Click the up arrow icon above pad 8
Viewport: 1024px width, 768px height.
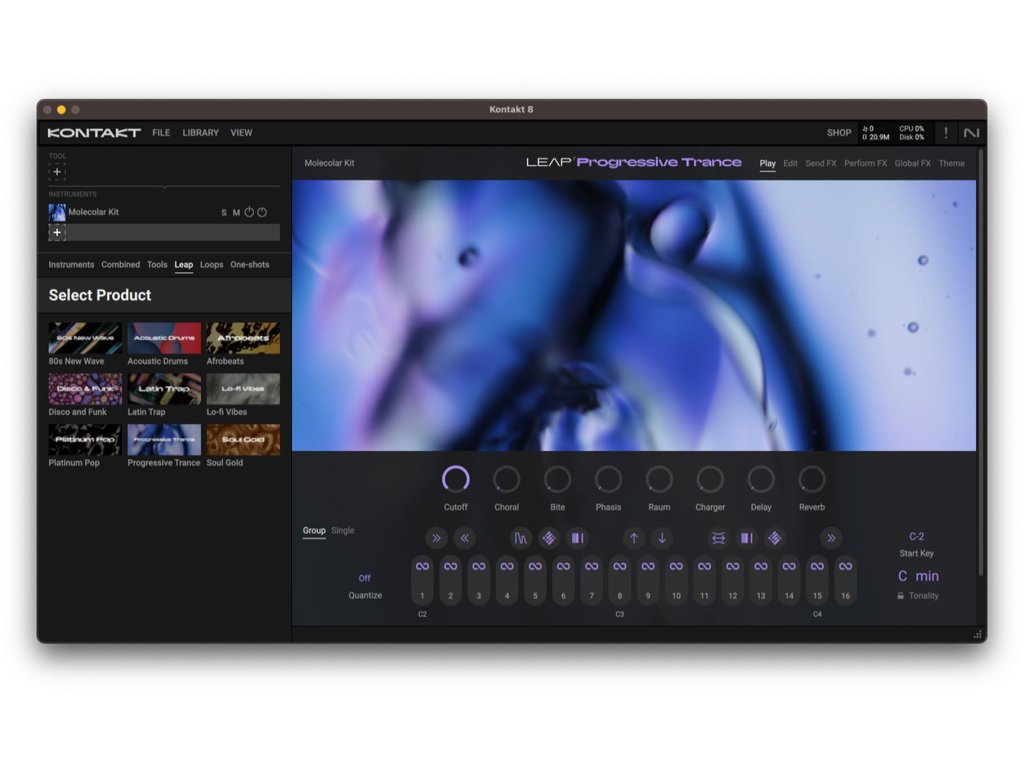click(633, 538)
